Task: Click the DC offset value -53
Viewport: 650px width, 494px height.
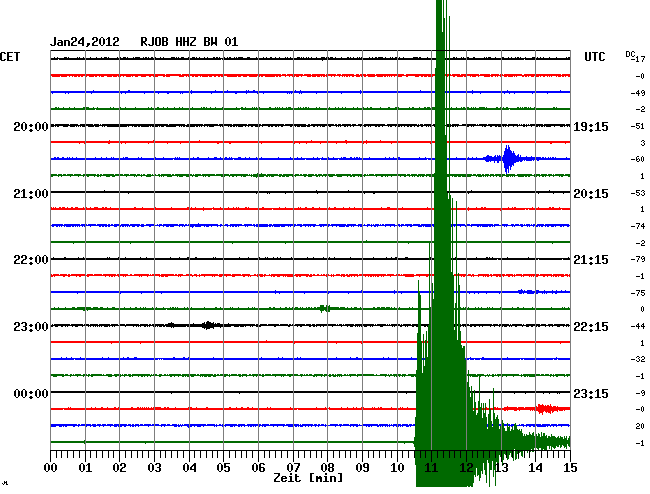Action: [x=638, y=193]
